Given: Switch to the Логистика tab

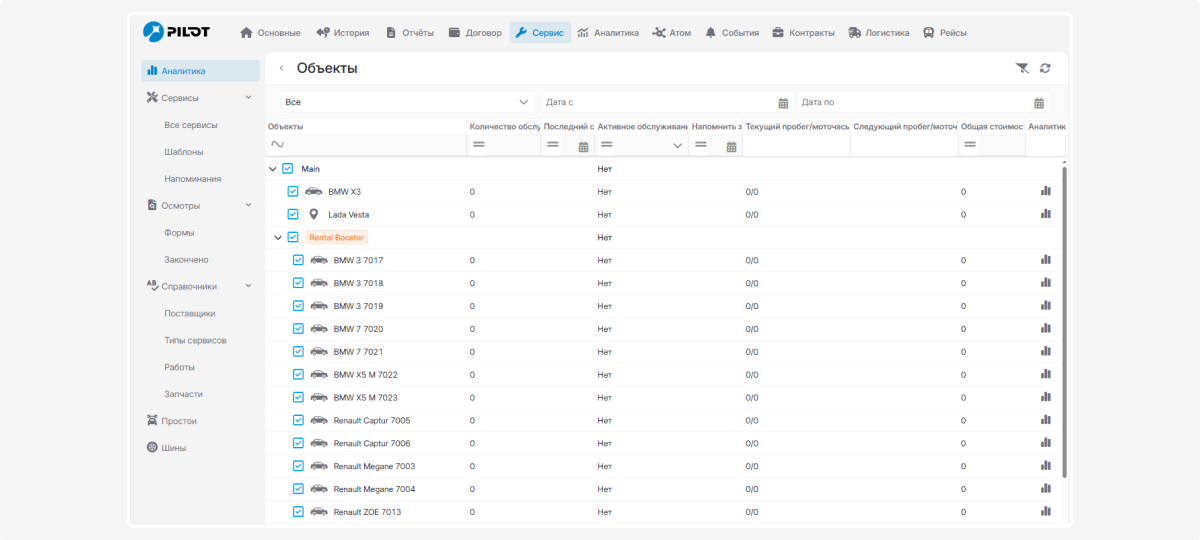Looking at the screenshot, I should point(879,33).
